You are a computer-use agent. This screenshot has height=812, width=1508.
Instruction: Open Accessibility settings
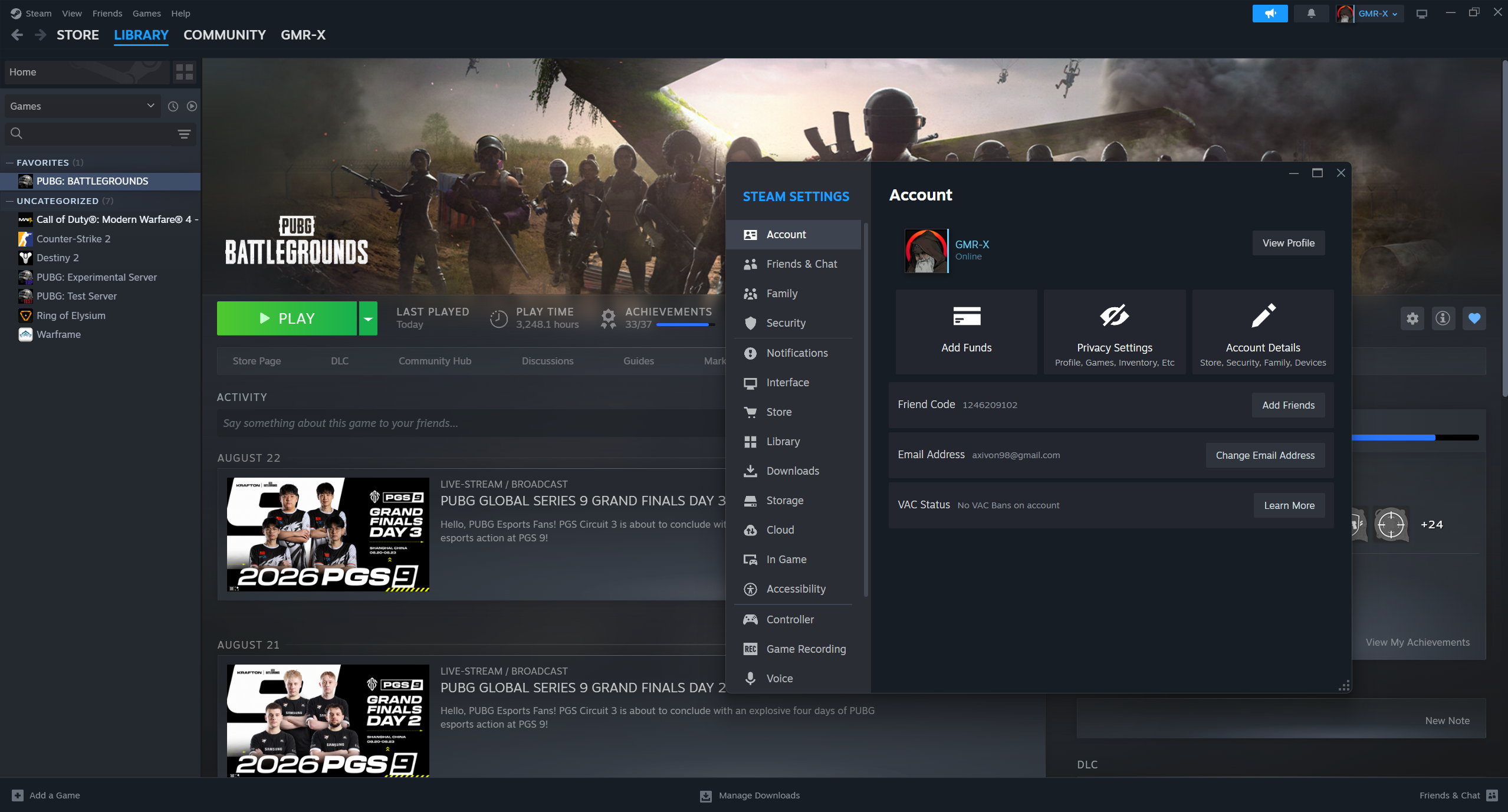click(x=794, y=589)
